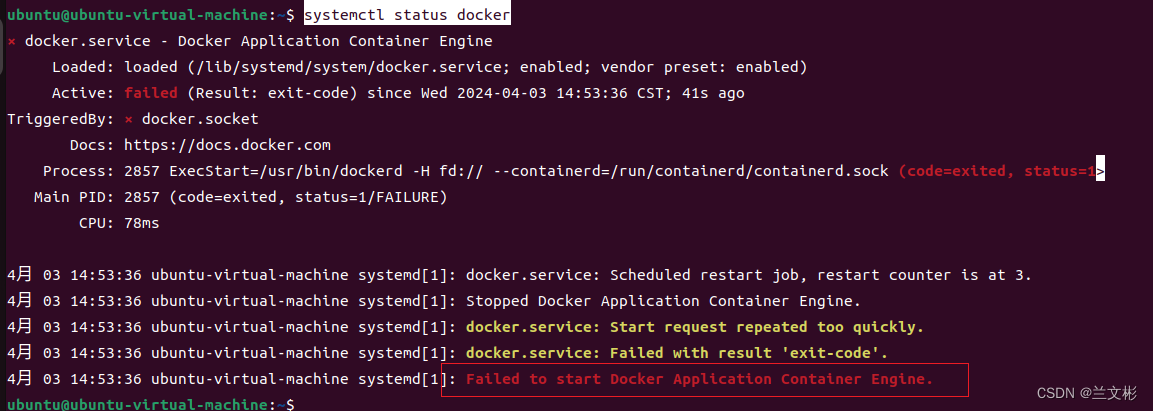
Task: Click the top ubuntu@ubuntu-virtual-machine prompt
Action: pos(149,15)
